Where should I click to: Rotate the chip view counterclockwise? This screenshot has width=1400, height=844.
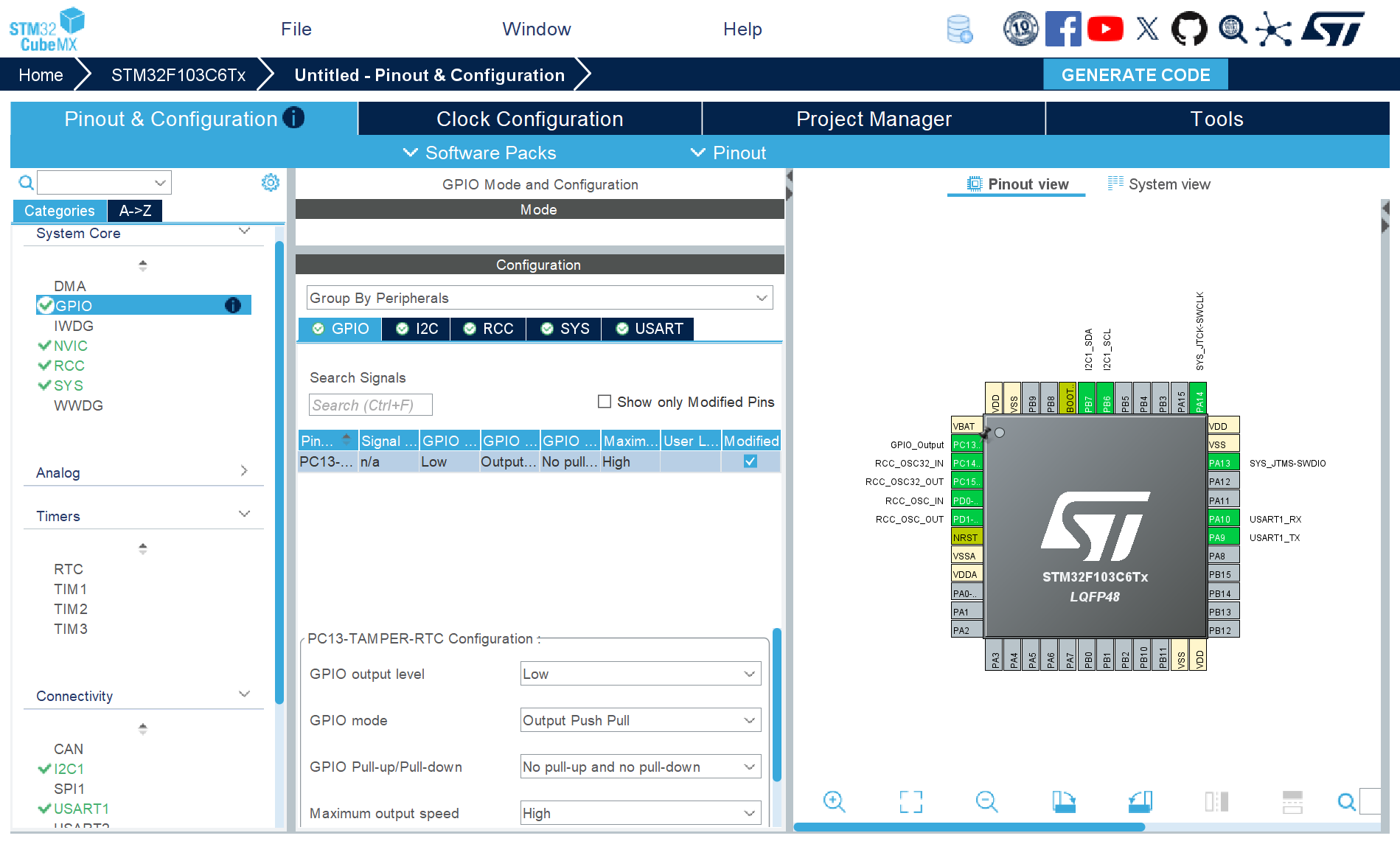[1140, 801]
